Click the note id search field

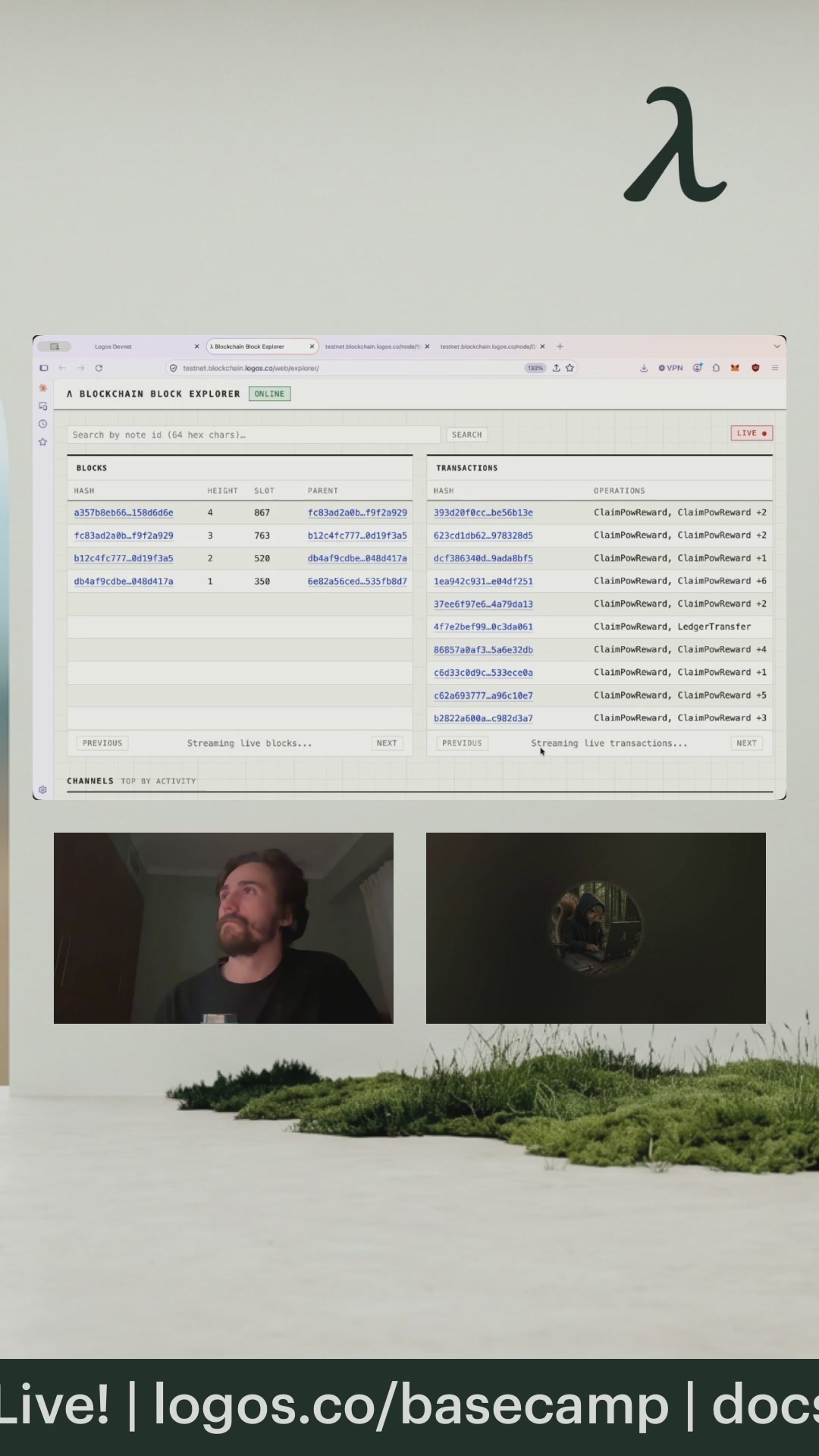pos(253,435)
